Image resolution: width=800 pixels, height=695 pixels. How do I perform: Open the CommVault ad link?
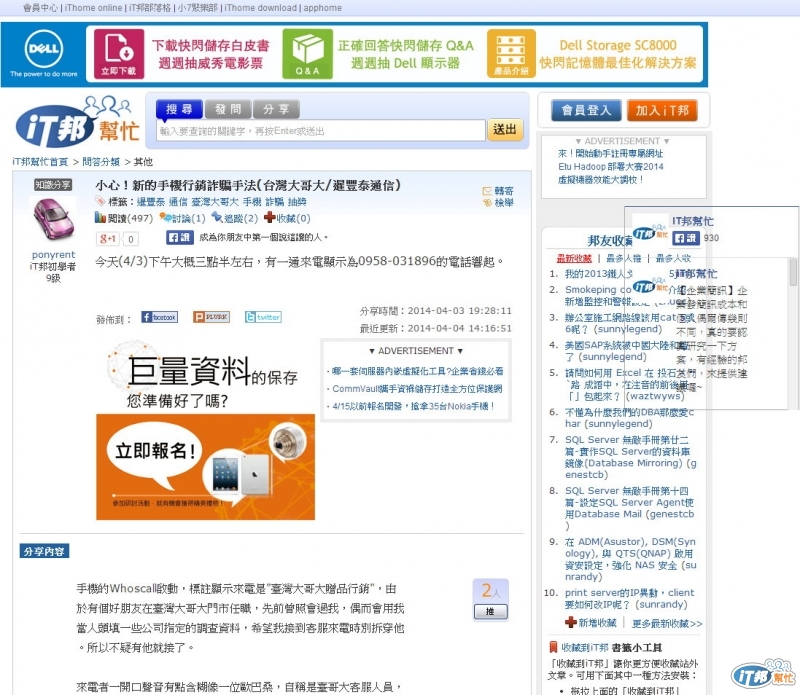417,389
